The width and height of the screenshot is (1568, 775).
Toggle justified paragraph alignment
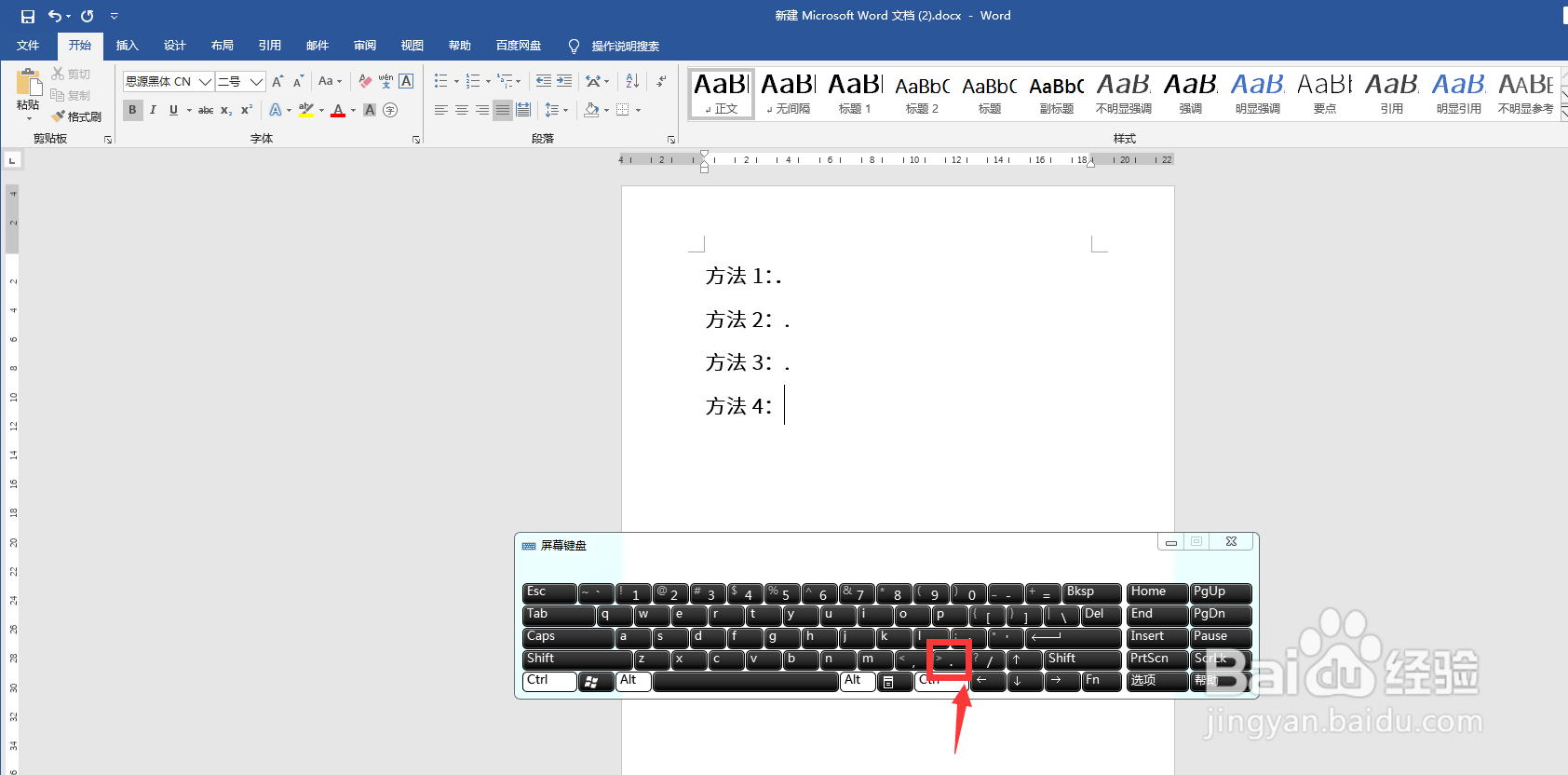(x=503, y=110)
